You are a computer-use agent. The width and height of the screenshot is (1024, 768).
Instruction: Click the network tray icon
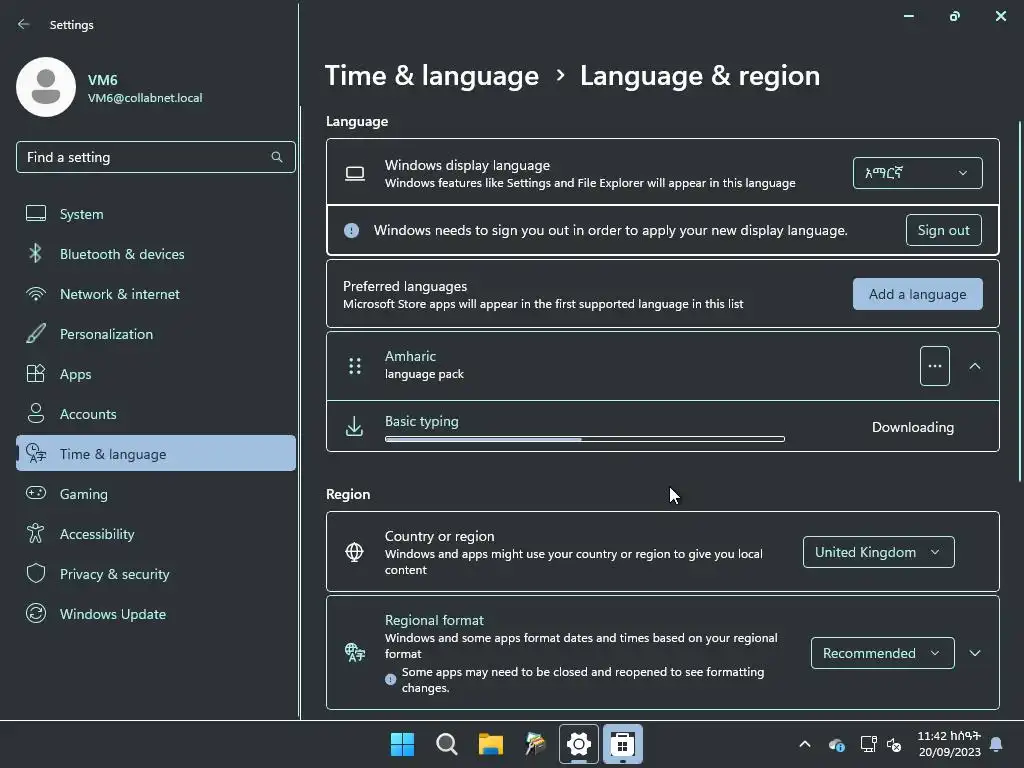(868, 744)
